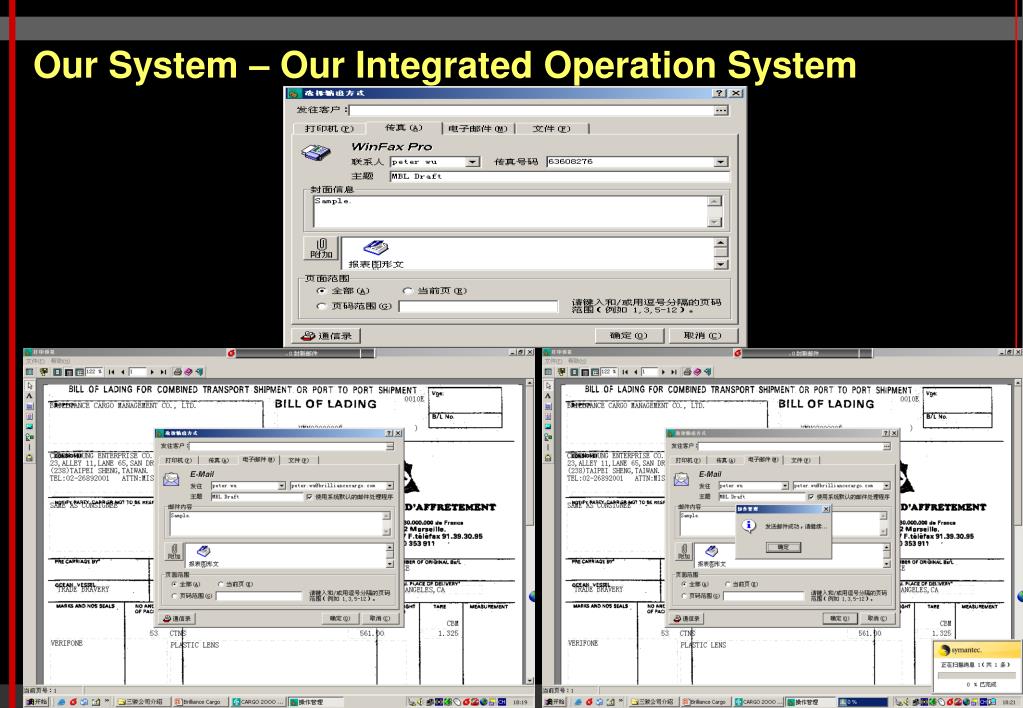Expand recipient name dropdown in left E-Mail dialog
The width and height of the screenshot is (1023, 708).
click(x=282, y=486)
